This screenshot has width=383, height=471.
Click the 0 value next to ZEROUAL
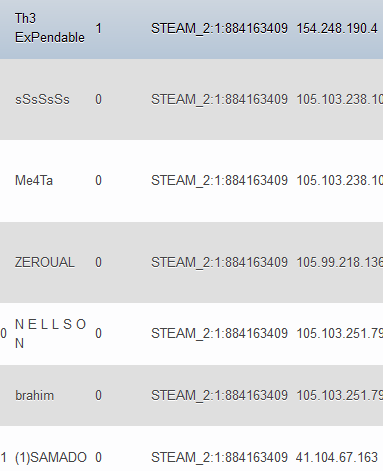(x=98, y=262)
